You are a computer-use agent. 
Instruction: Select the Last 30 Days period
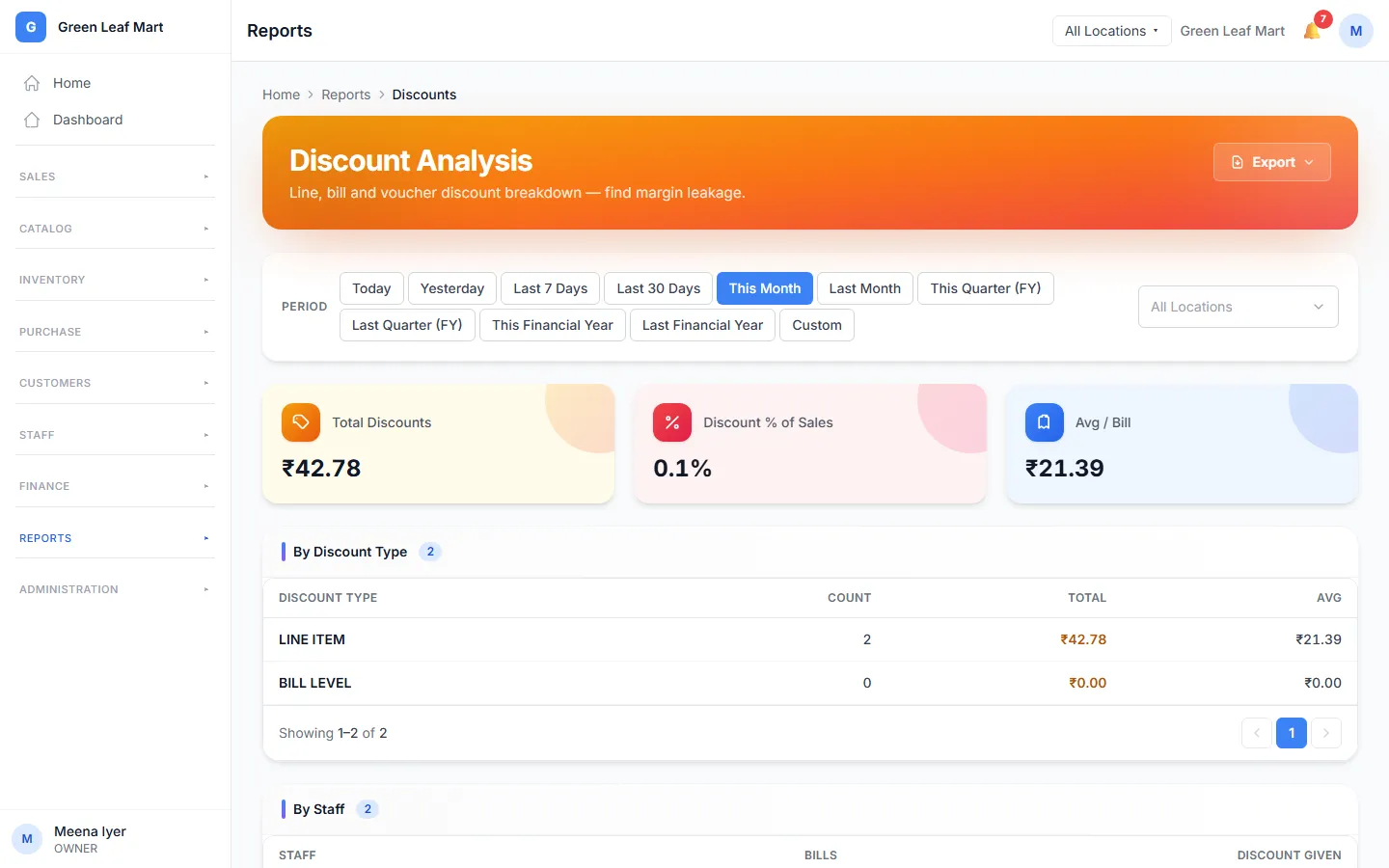(x=659, y=288)
